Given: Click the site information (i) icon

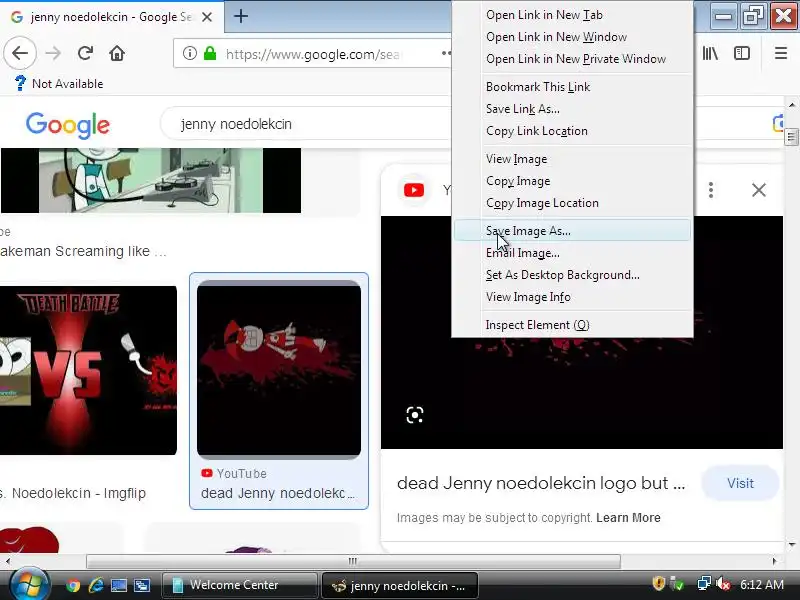Looking at the screenshot, I should 190,53.
